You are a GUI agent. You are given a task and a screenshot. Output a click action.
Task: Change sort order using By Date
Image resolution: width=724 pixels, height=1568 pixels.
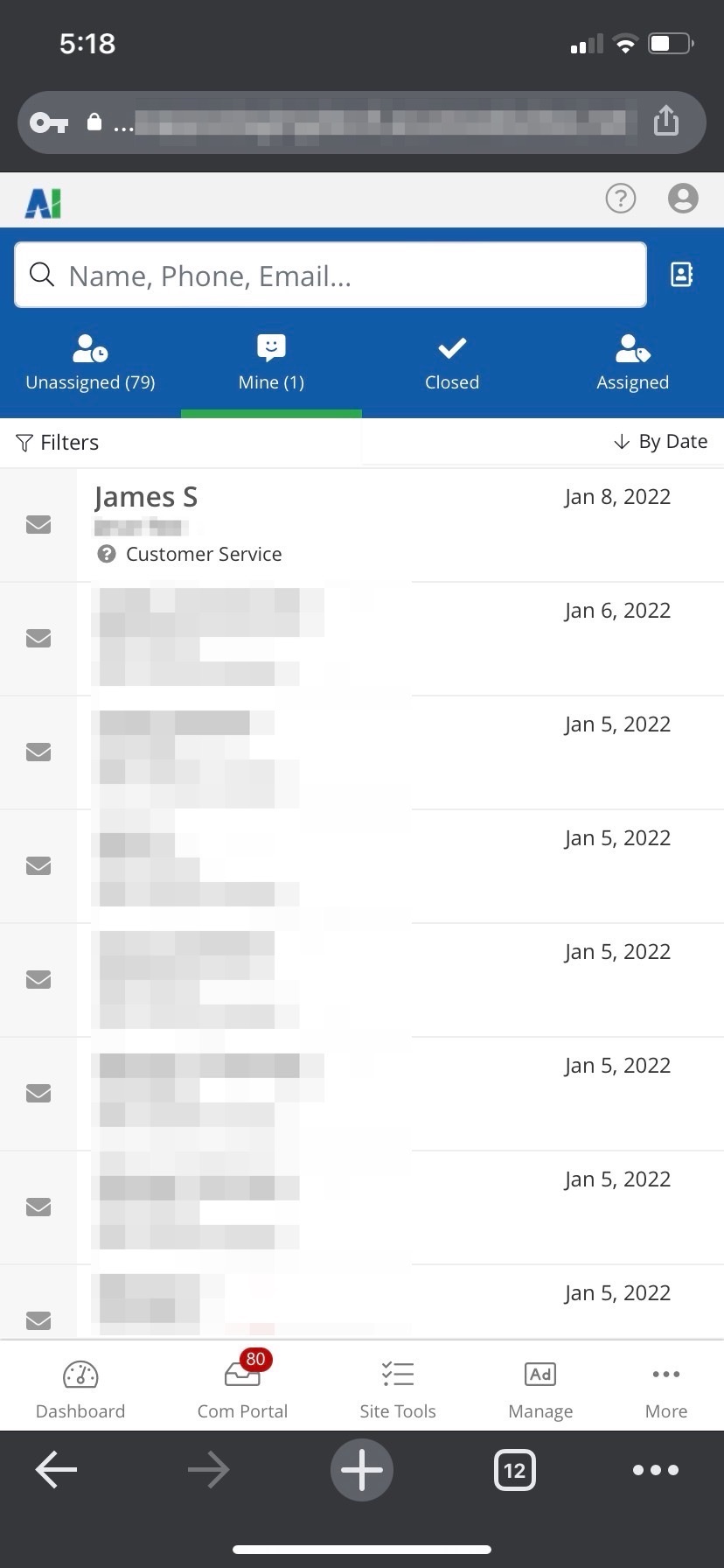(661, 442)
